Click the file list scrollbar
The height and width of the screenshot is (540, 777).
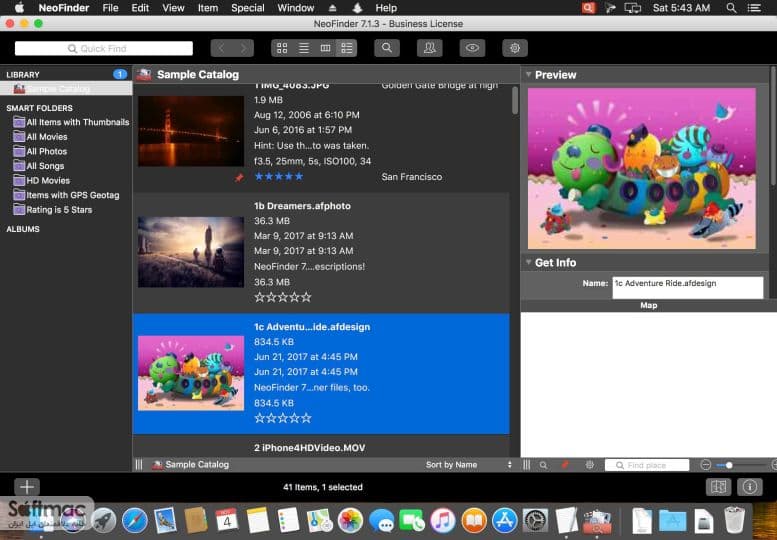pos(515,100)
